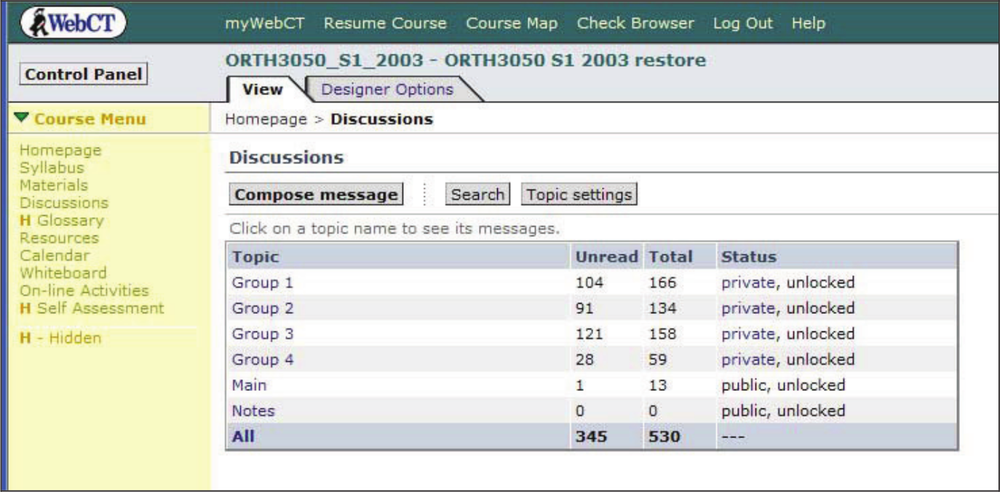
Task: Open Calendar in Course Menu
Action: point(54,256)
